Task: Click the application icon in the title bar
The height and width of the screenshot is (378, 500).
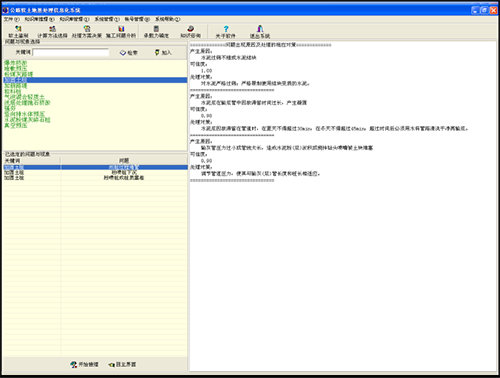Action: point(5,10)
